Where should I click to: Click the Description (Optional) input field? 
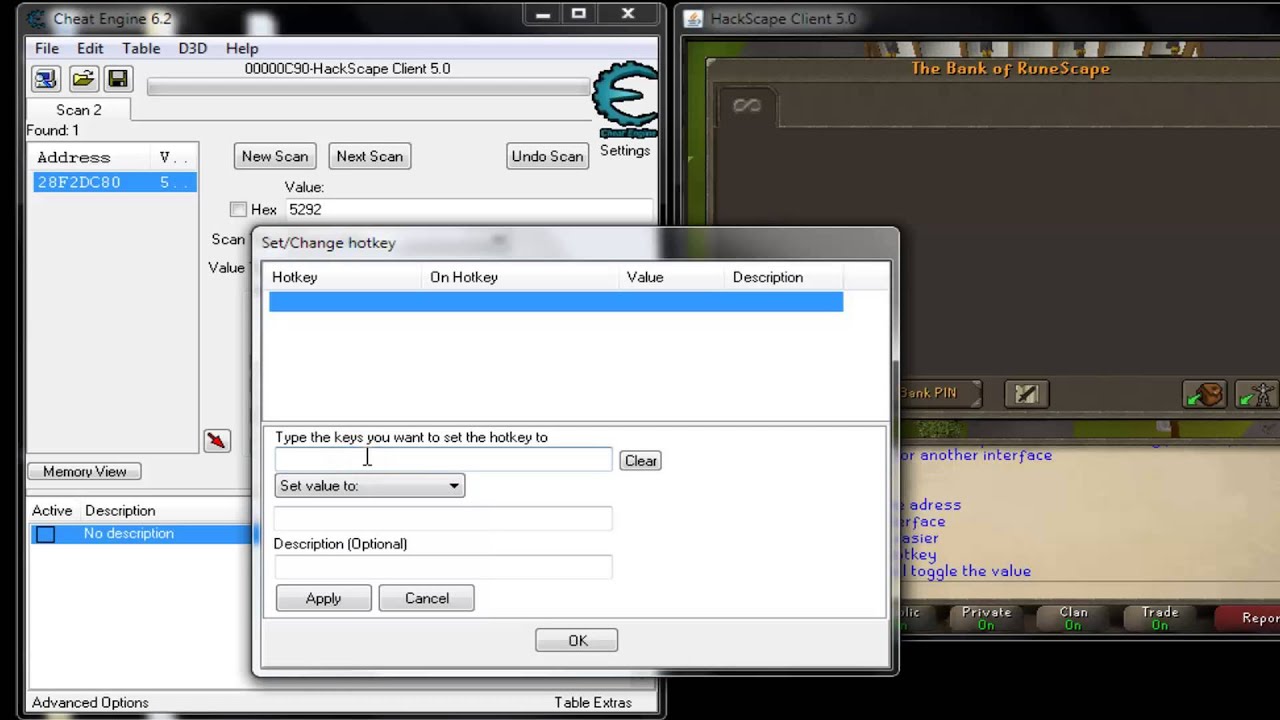click(x=443, y=567)
